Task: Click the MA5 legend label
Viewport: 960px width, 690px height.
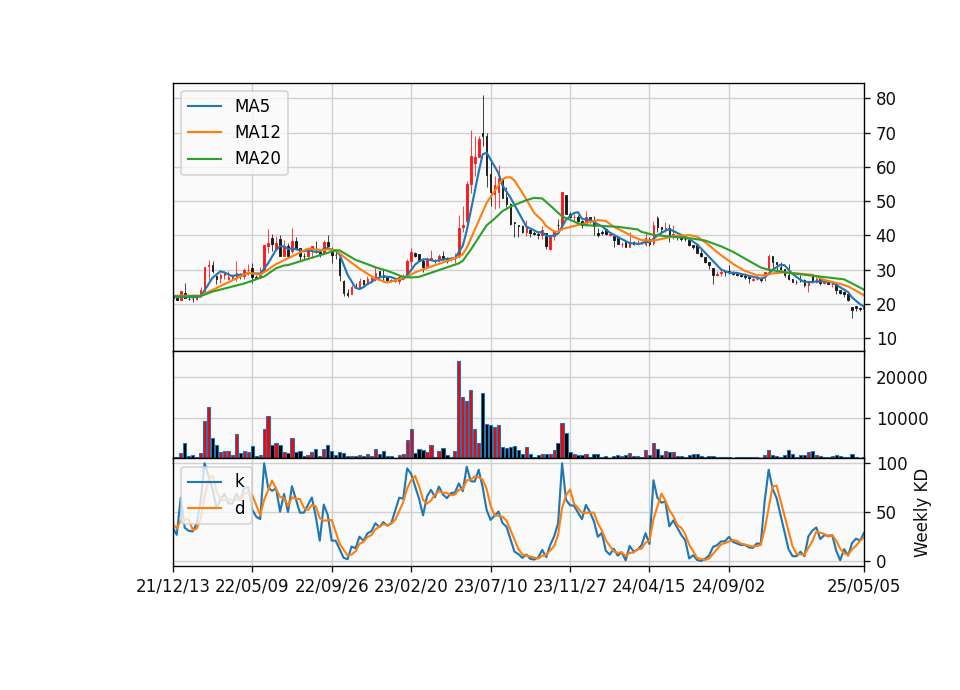Action: pyautogui.click(x=252, y=106)
